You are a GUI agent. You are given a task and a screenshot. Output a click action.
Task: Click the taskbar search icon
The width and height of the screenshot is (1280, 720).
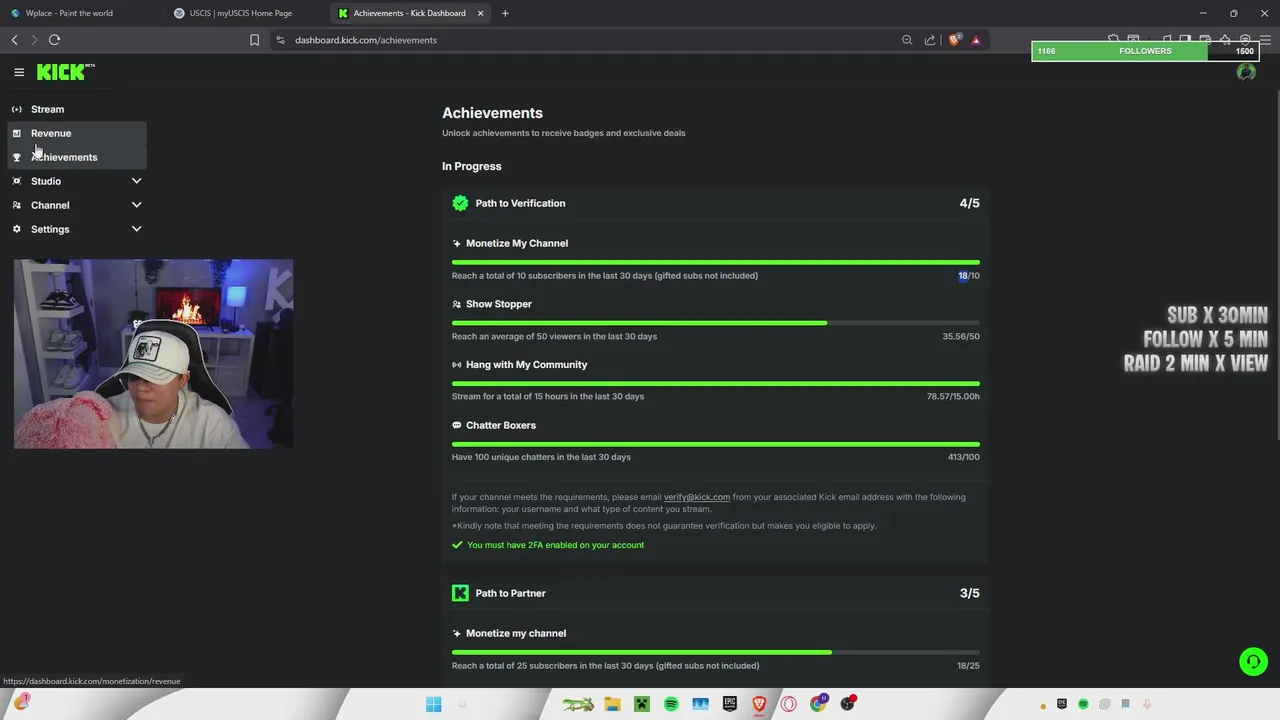coord(462,704)
